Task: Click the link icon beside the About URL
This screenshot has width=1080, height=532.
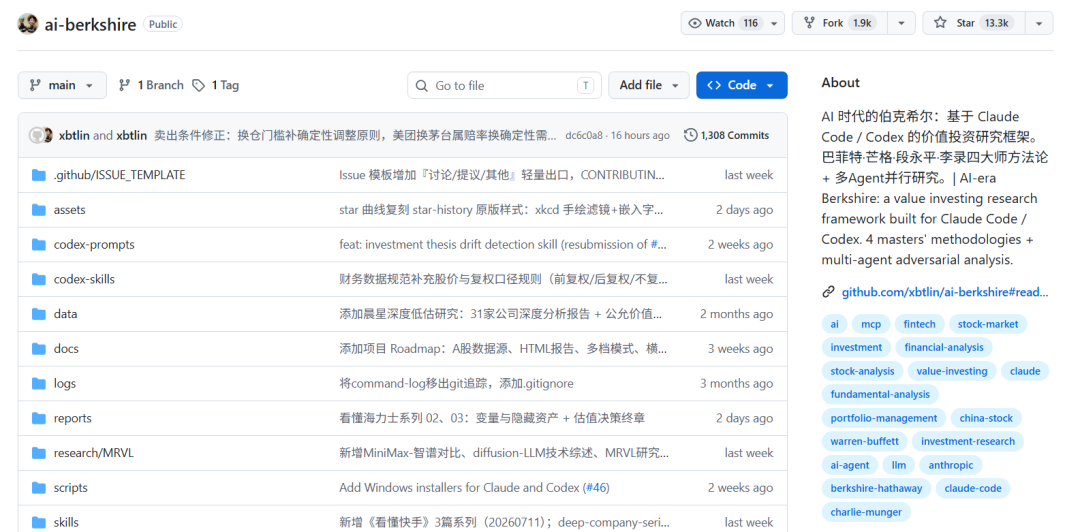Action: click(829, 292)
